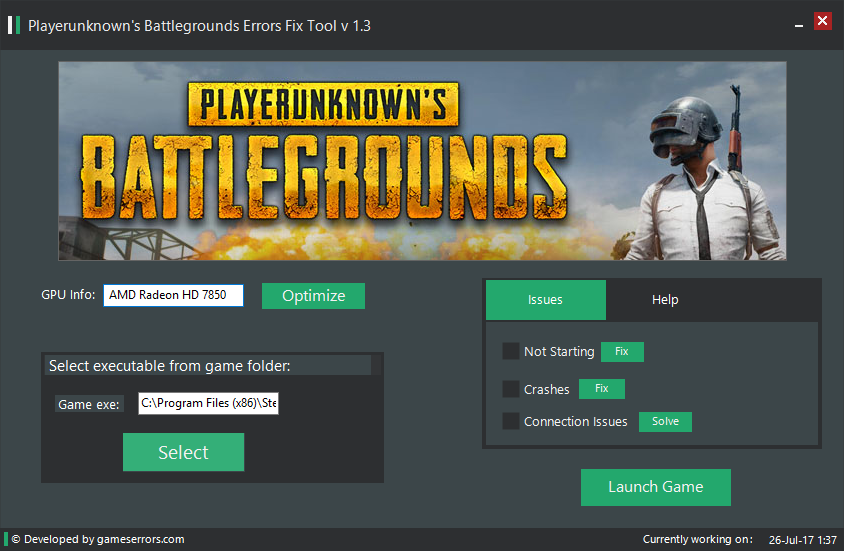Click the '26-Jul-17 1:37' date text
The image size is (844, 551).
803,540
